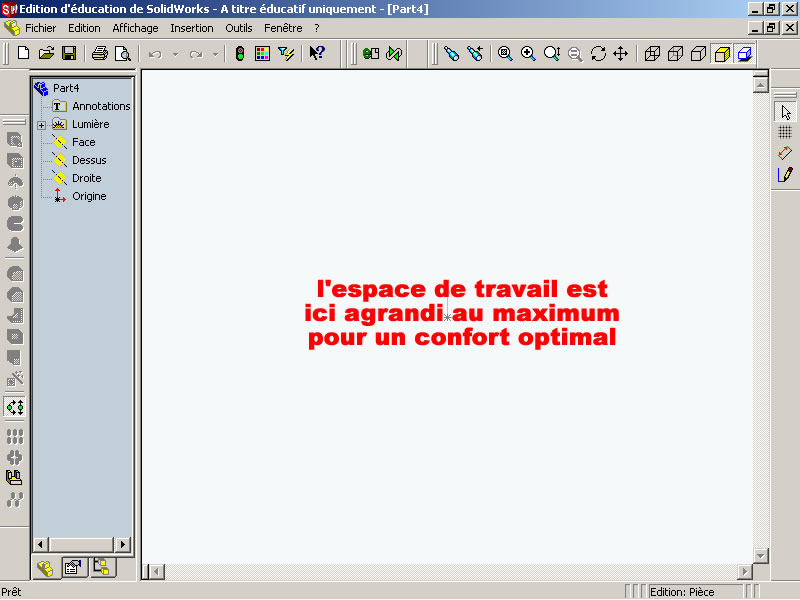Enable Shaded yellow cube display mode
800x600 pixels.
722,54
